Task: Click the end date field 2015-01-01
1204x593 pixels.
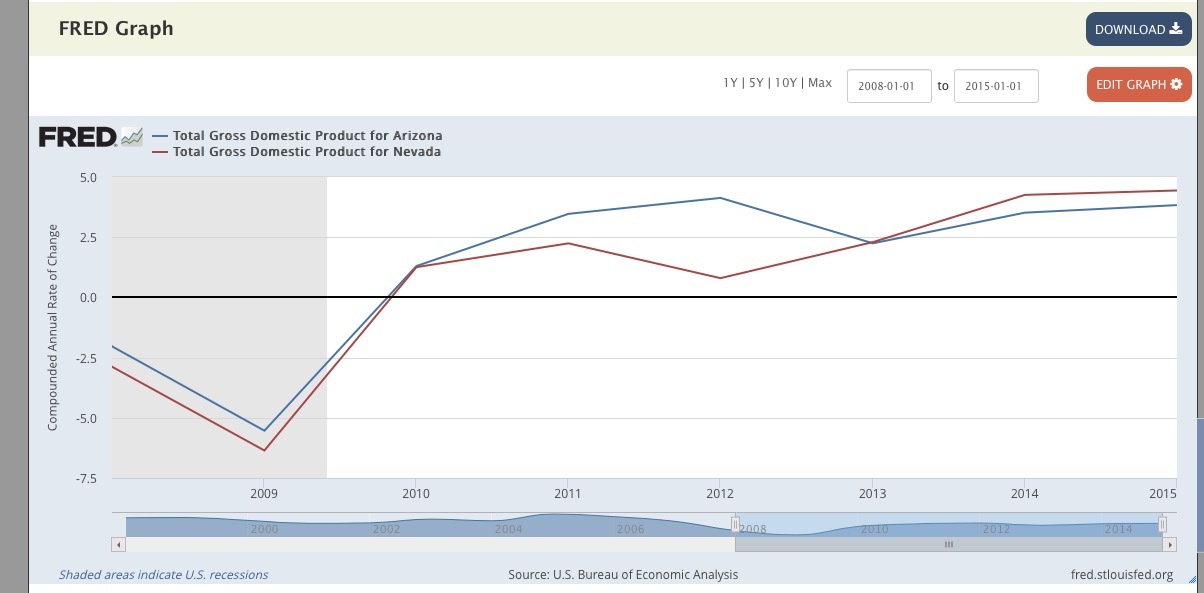Action: (996, 86)
